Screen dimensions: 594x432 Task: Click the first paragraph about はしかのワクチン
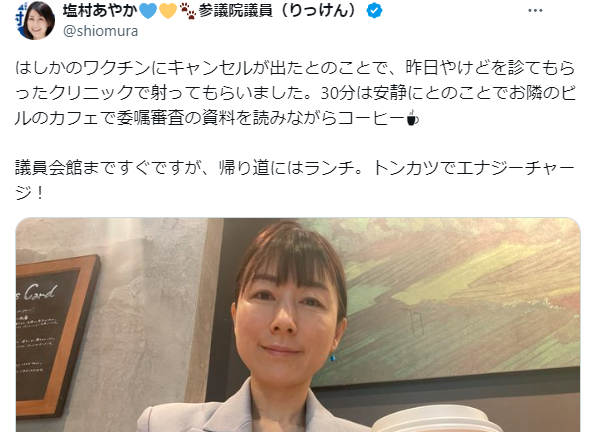(295, 93)
